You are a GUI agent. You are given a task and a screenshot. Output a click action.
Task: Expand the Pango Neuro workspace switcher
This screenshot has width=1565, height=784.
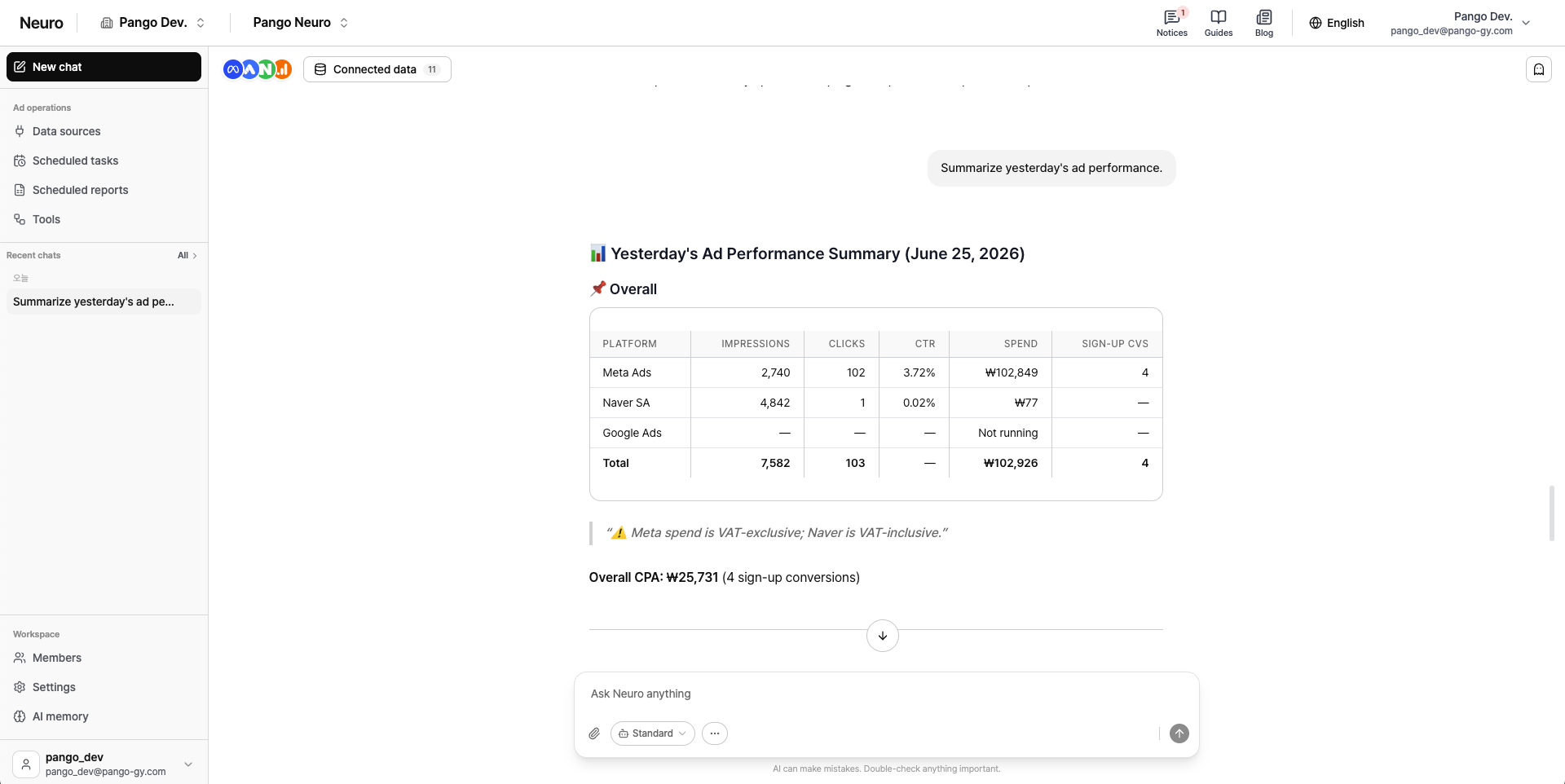301,23
